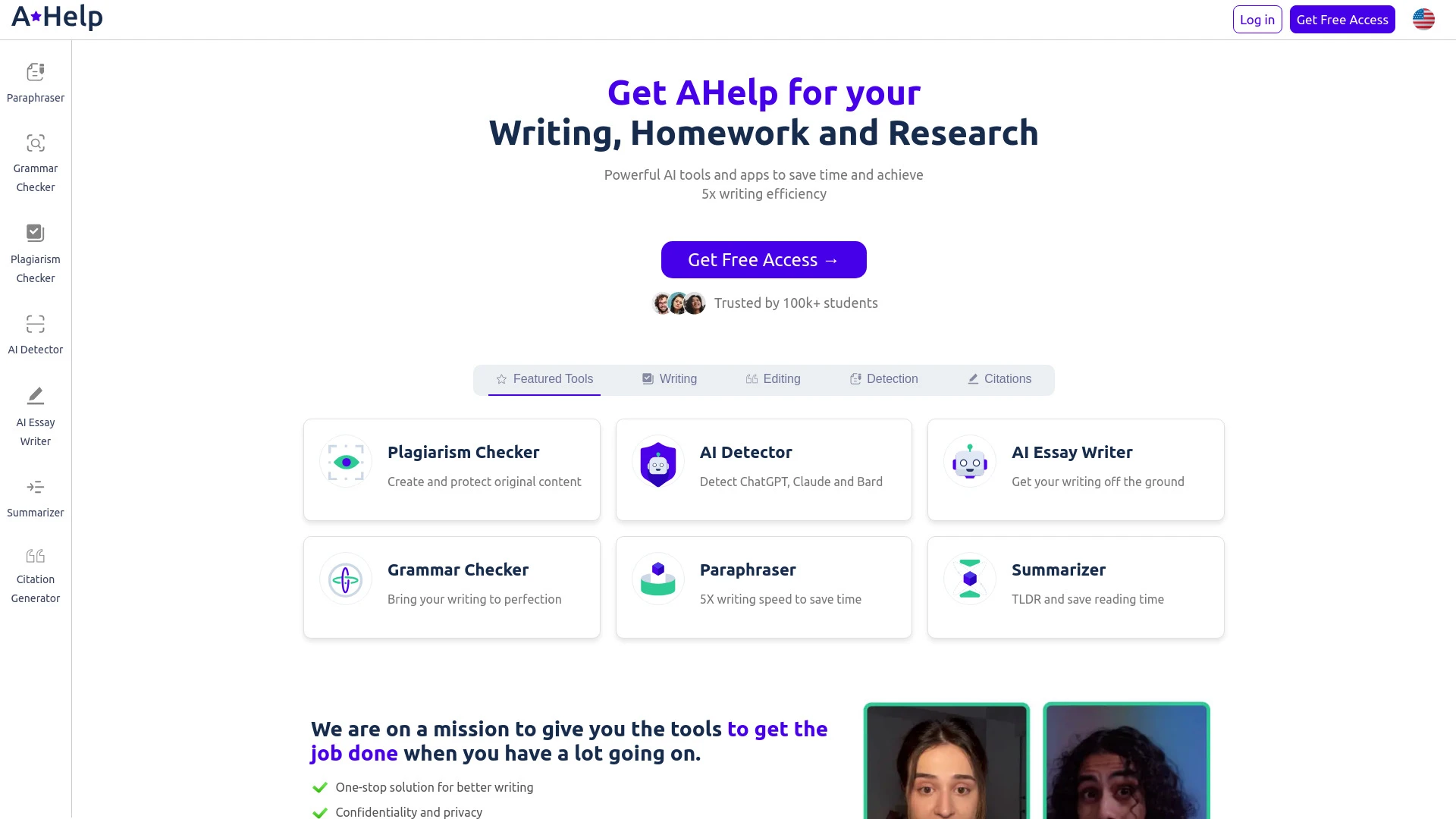Switch to the Writing tab
This screenshot has height=819, width=1456.
point(669,378)
